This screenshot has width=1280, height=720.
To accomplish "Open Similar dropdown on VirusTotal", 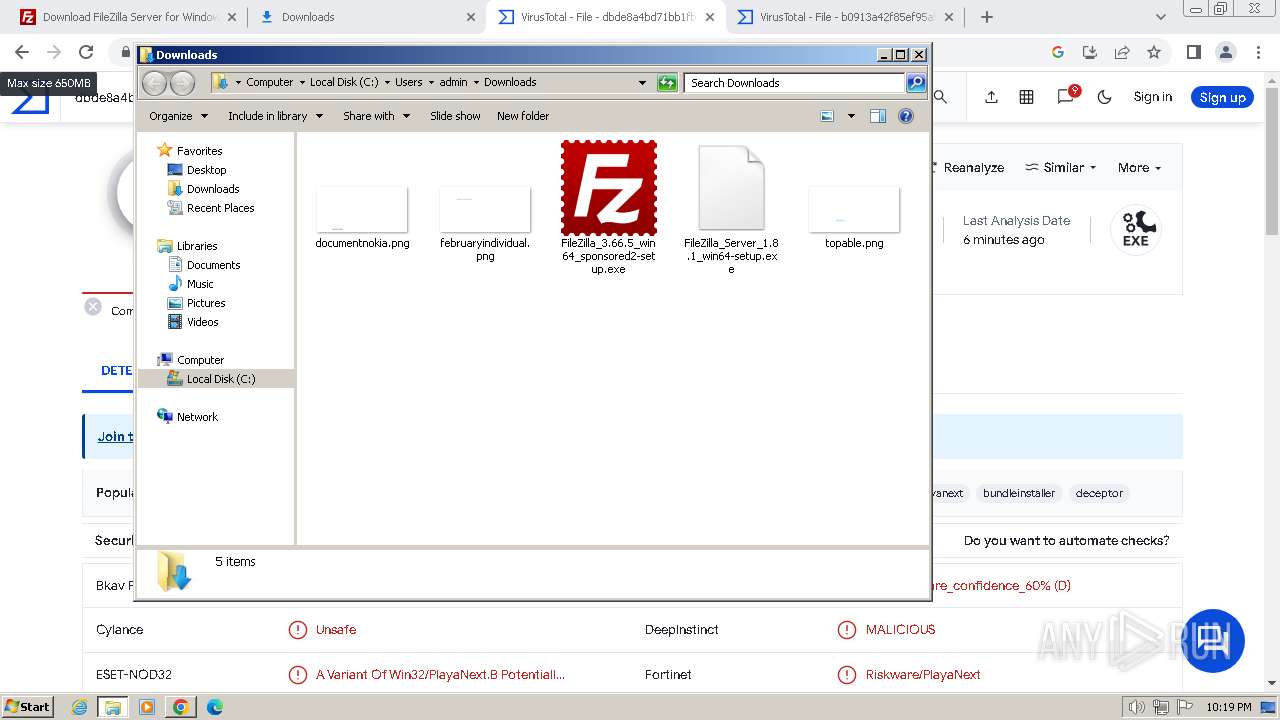I will point(1061,168).
